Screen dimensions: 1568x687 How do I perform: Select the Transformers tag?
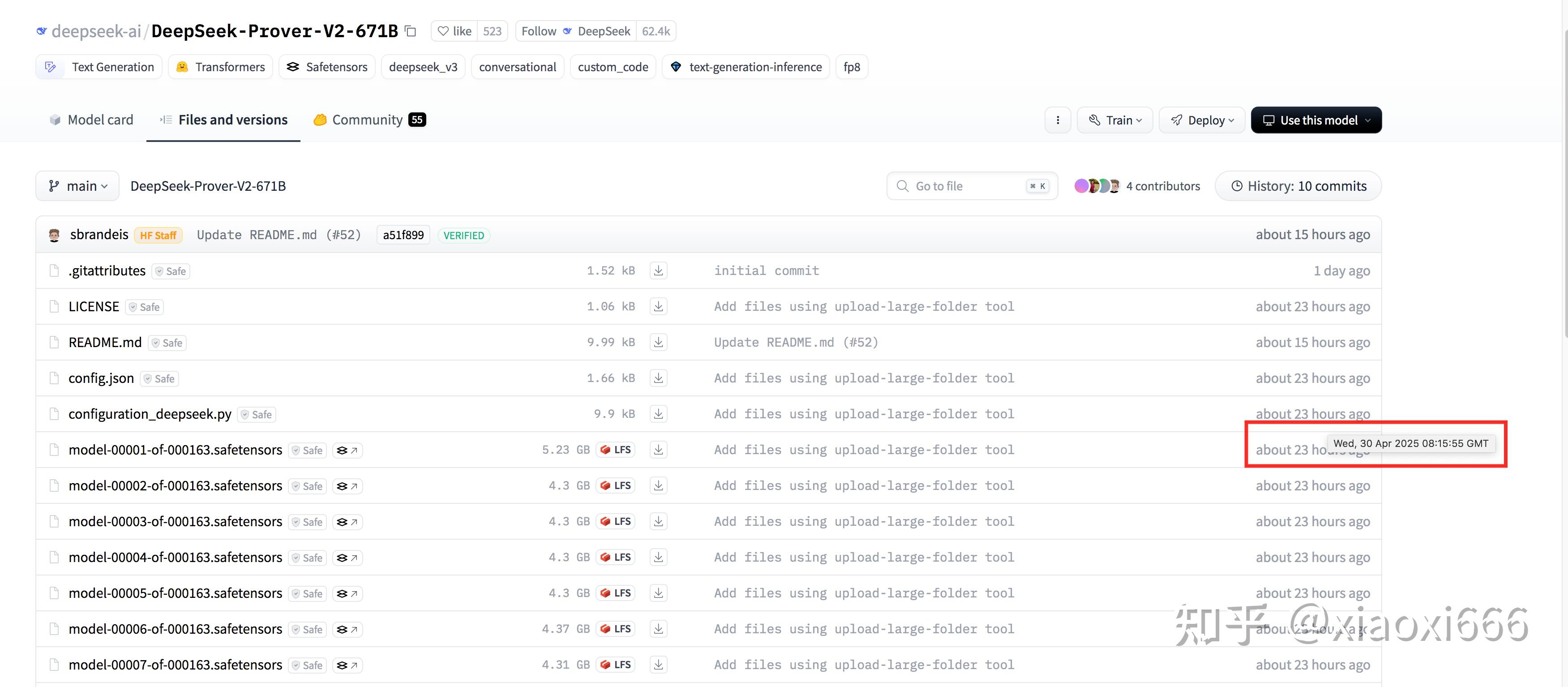(x=220, y=67)
